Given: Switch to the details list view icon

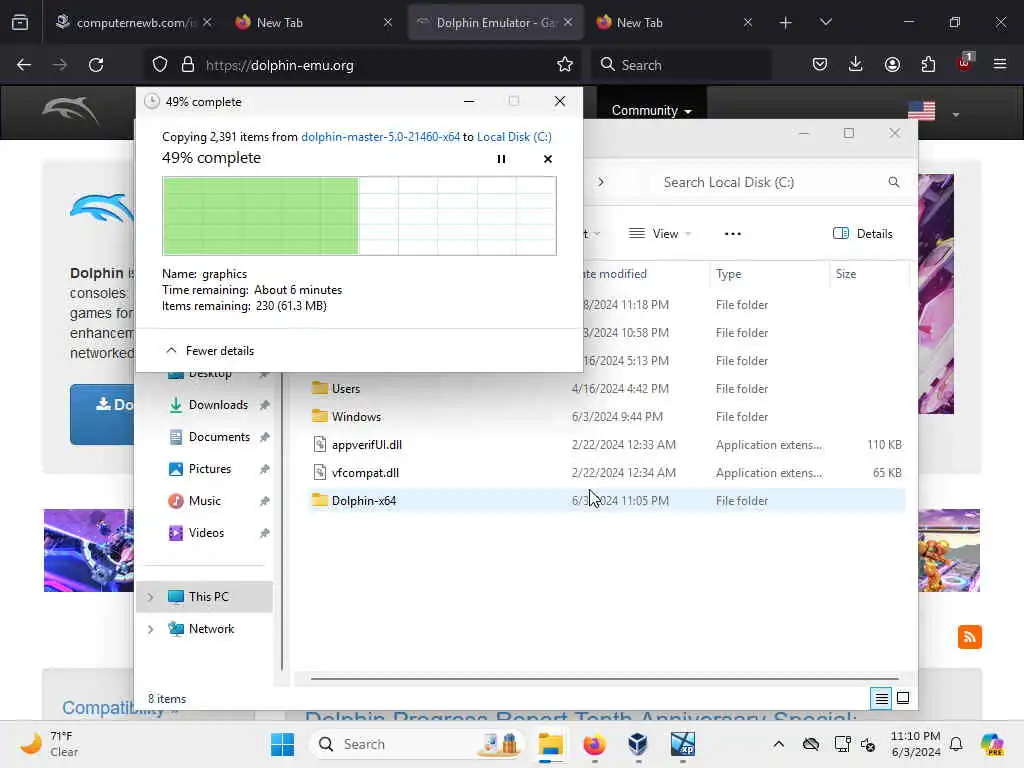Looking at the screenshot, I should pyautogui.click(x=881, y=699).
